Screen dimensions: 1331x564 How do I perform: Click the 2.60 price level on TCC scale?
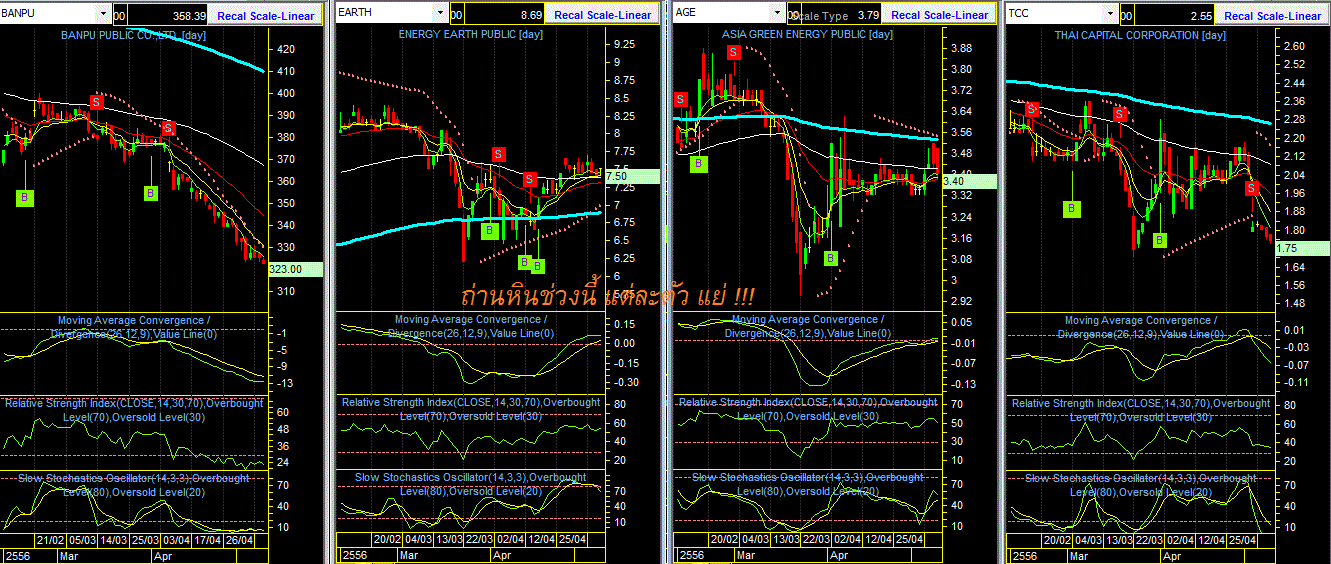pyautogui.click(x=1294, y=46)
